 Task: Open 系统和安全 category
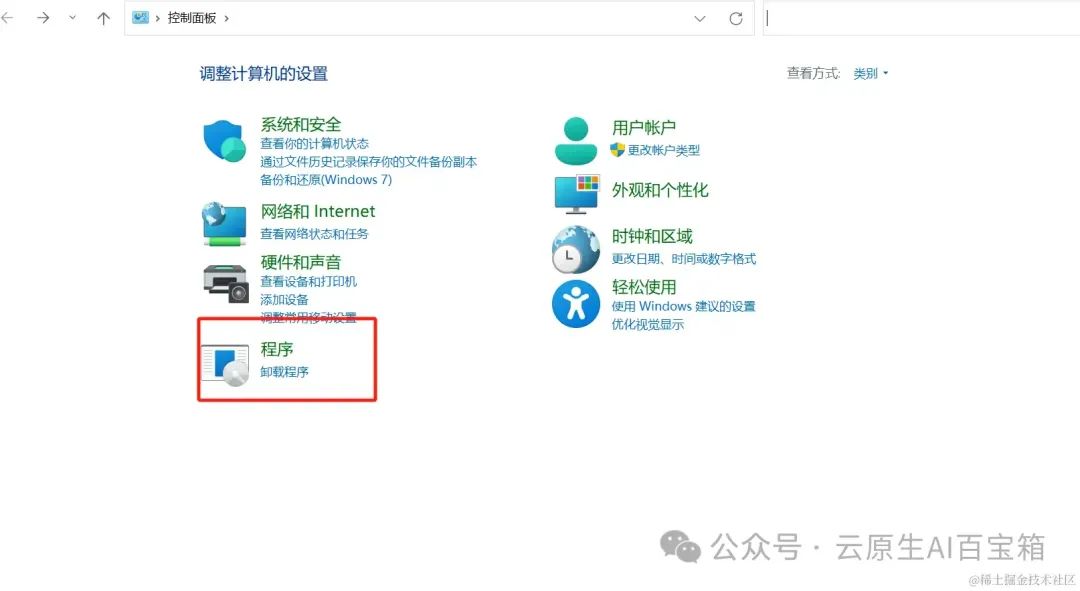coord(300,125)
